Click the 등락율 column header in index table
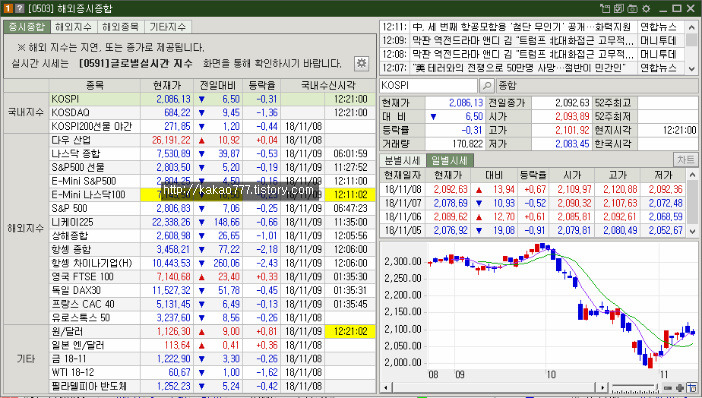This screenshot has width=702, height=398. [262, 85]
